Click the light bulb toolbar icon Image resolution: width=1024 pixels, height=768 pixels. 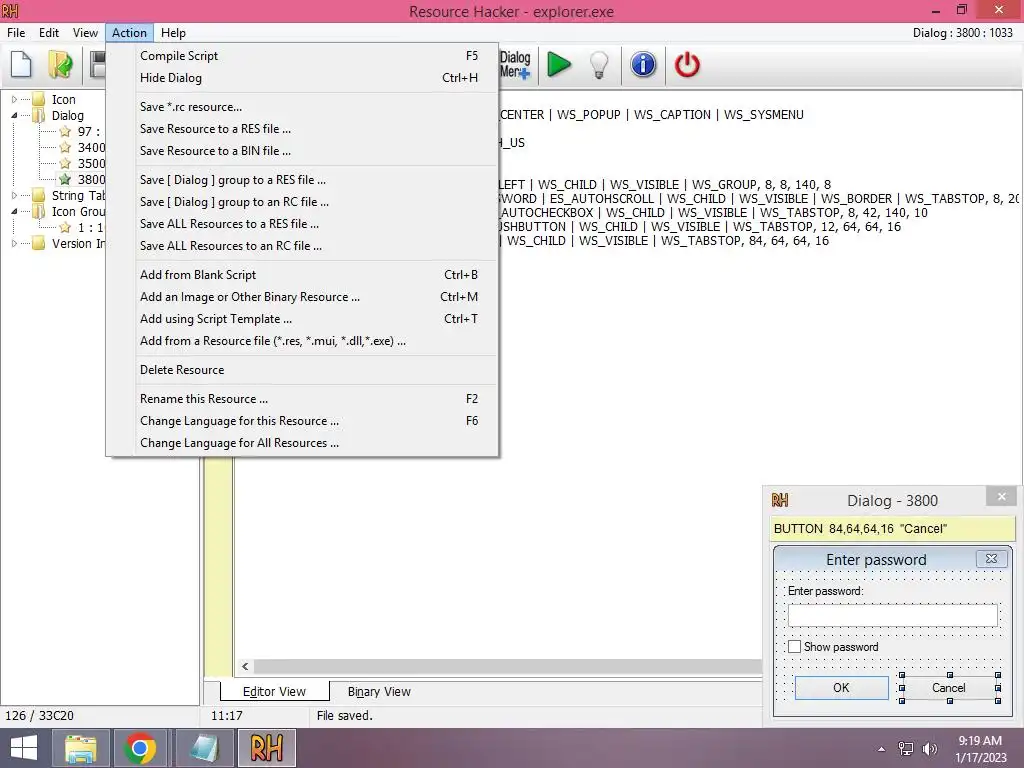tap(599, 65)
